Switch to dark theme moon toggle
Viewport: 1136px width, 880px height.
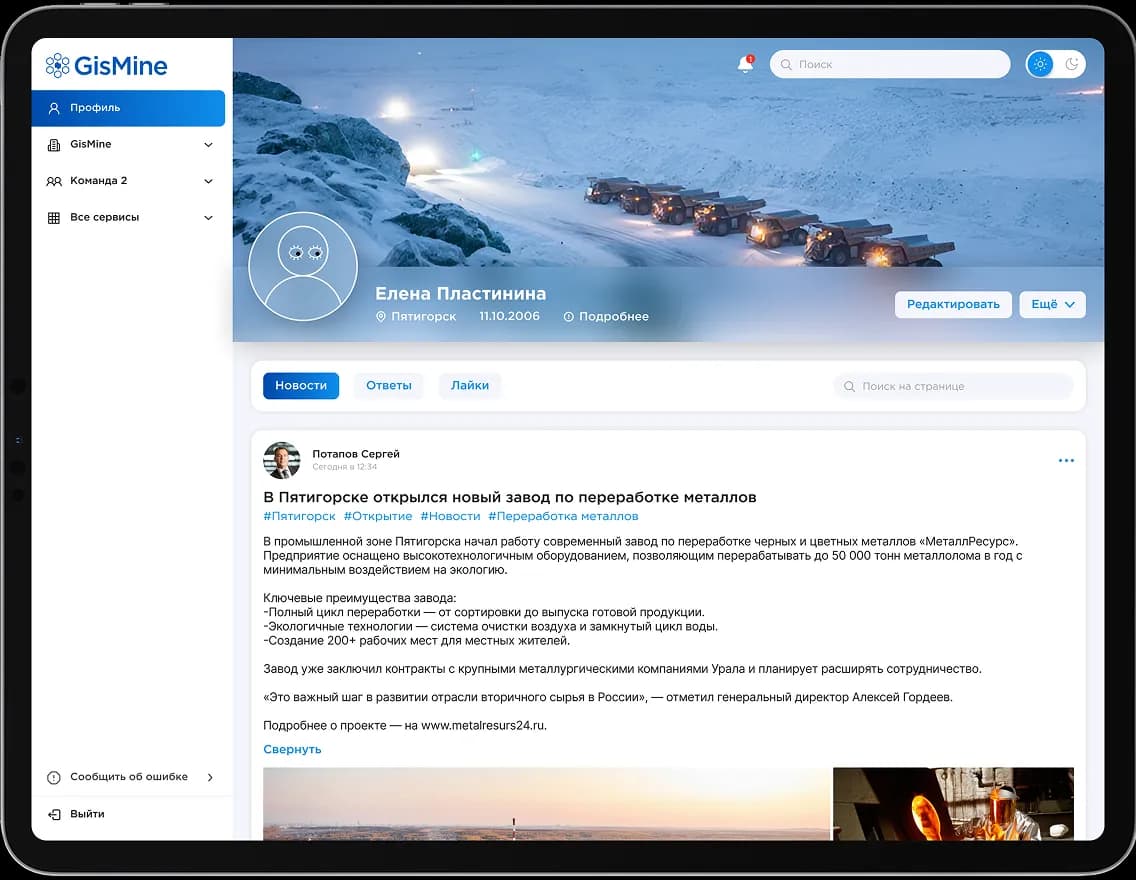(x=1072, y=64)
